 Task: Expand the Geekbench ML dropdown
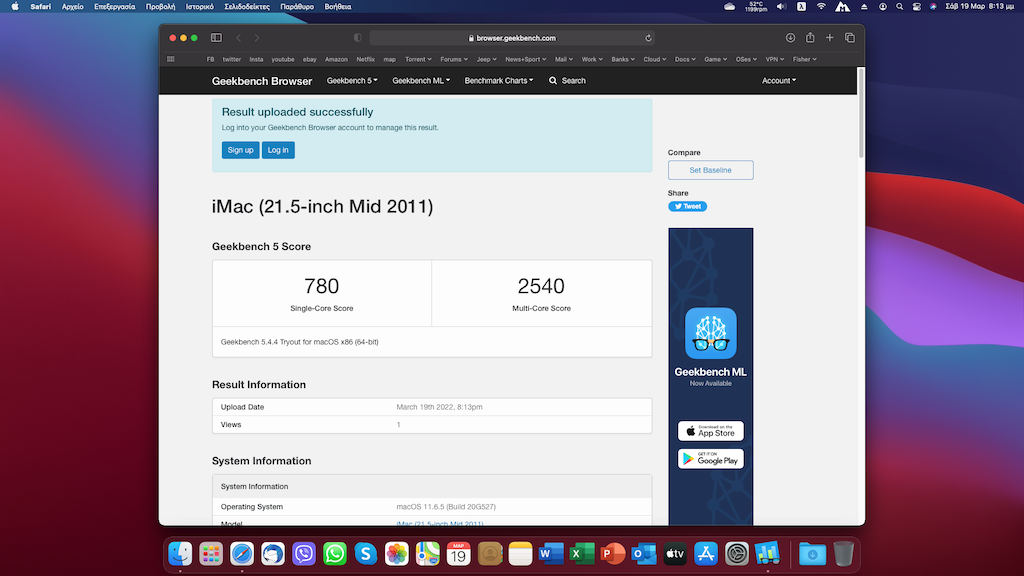(x=421, y=81)
